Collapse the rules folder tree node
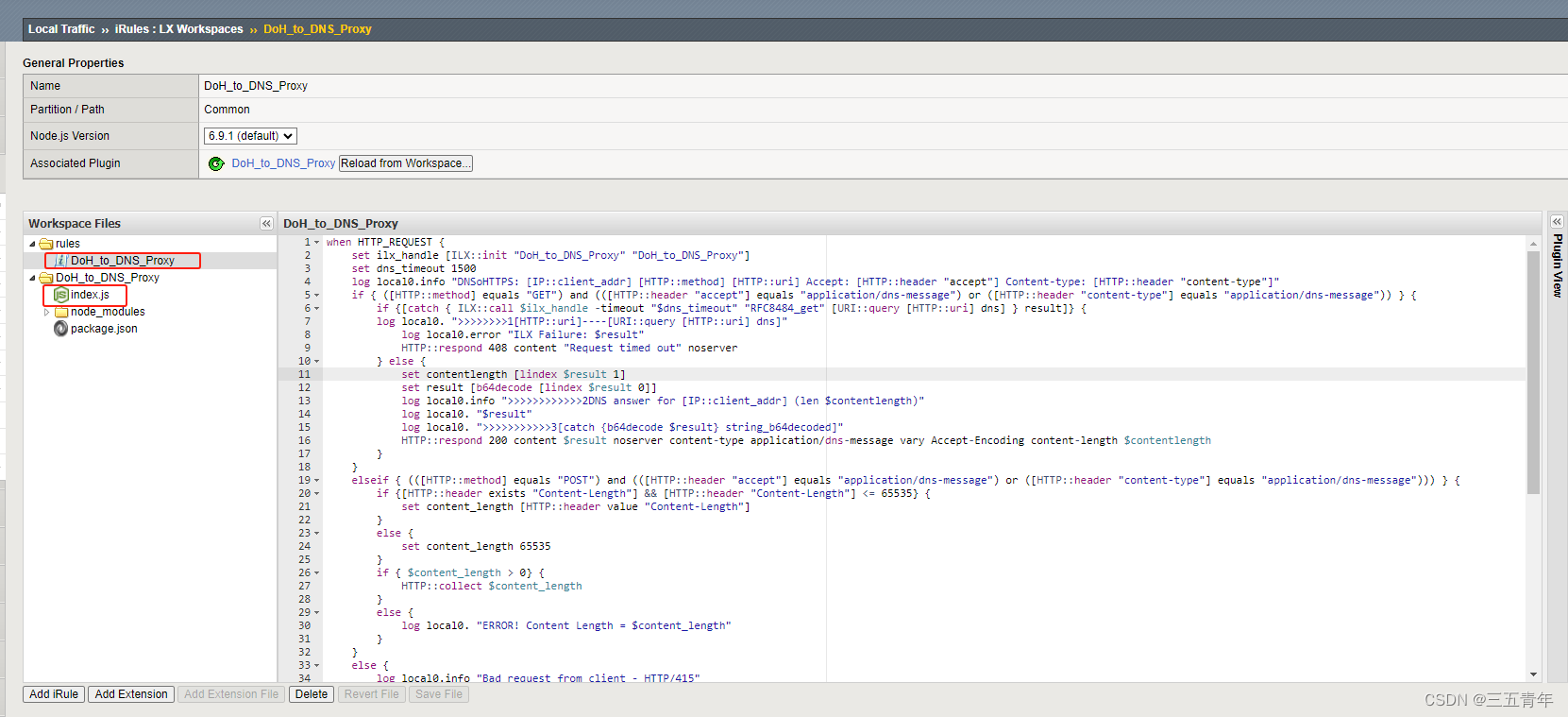 coord(32,244)
